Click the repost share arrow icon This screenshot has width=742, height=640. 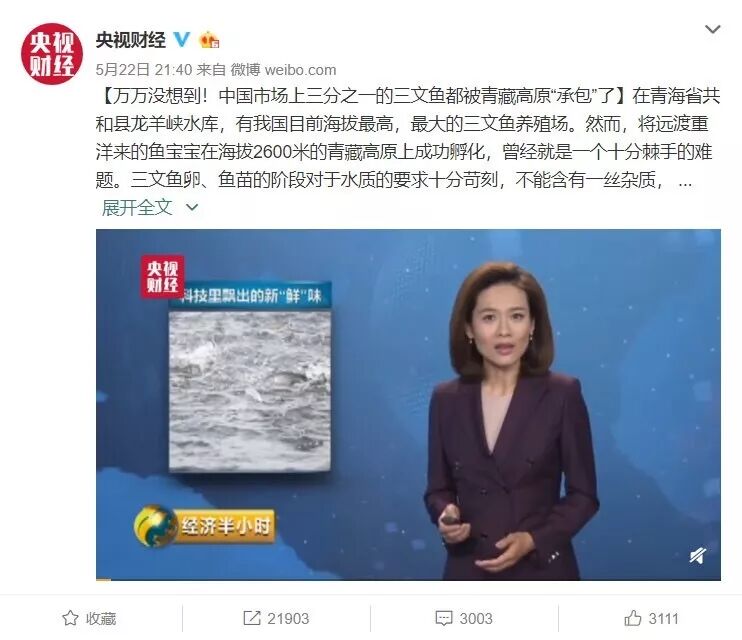tap(252, 618)
